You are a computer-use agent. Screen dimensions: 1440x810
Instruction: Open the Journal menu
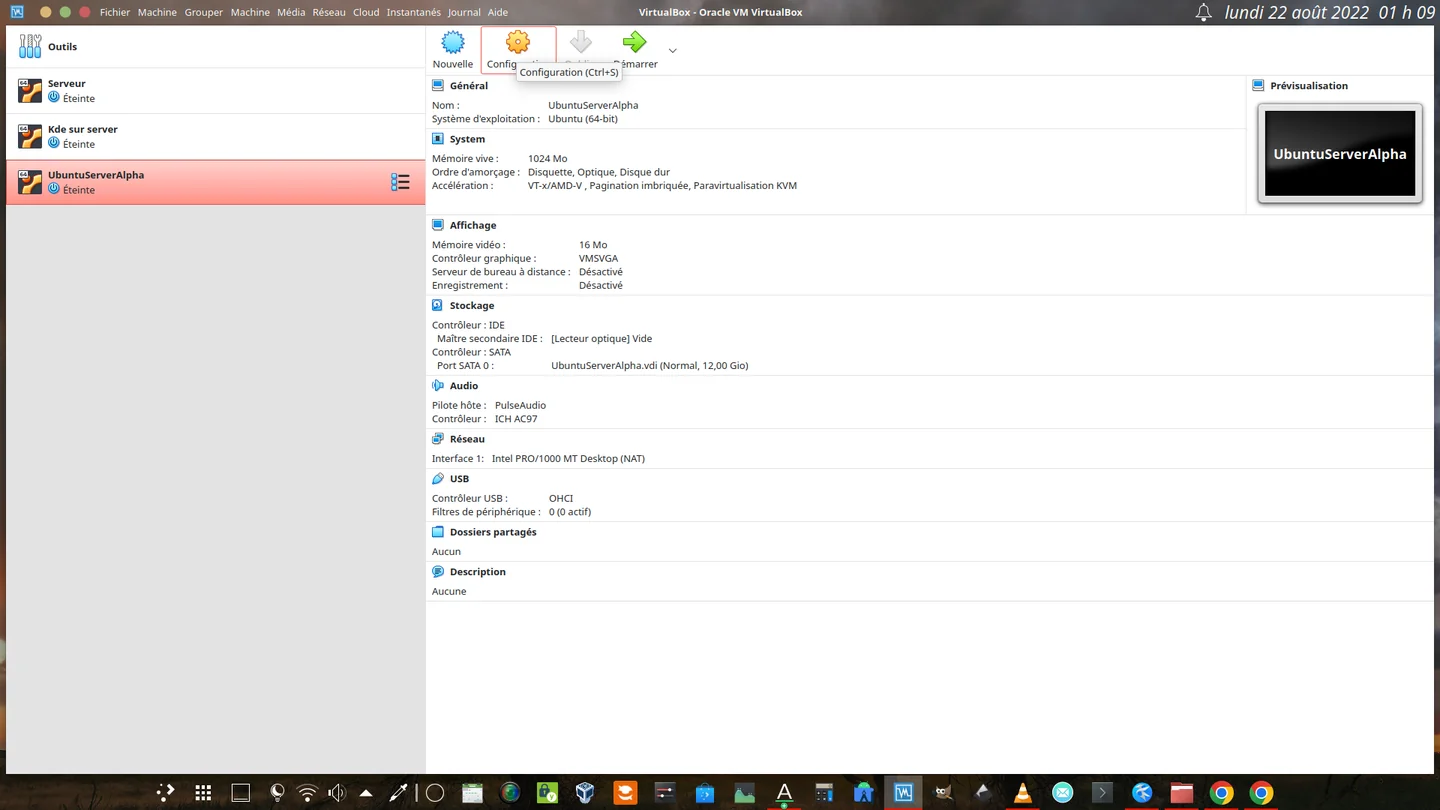[x=464, y=12]
